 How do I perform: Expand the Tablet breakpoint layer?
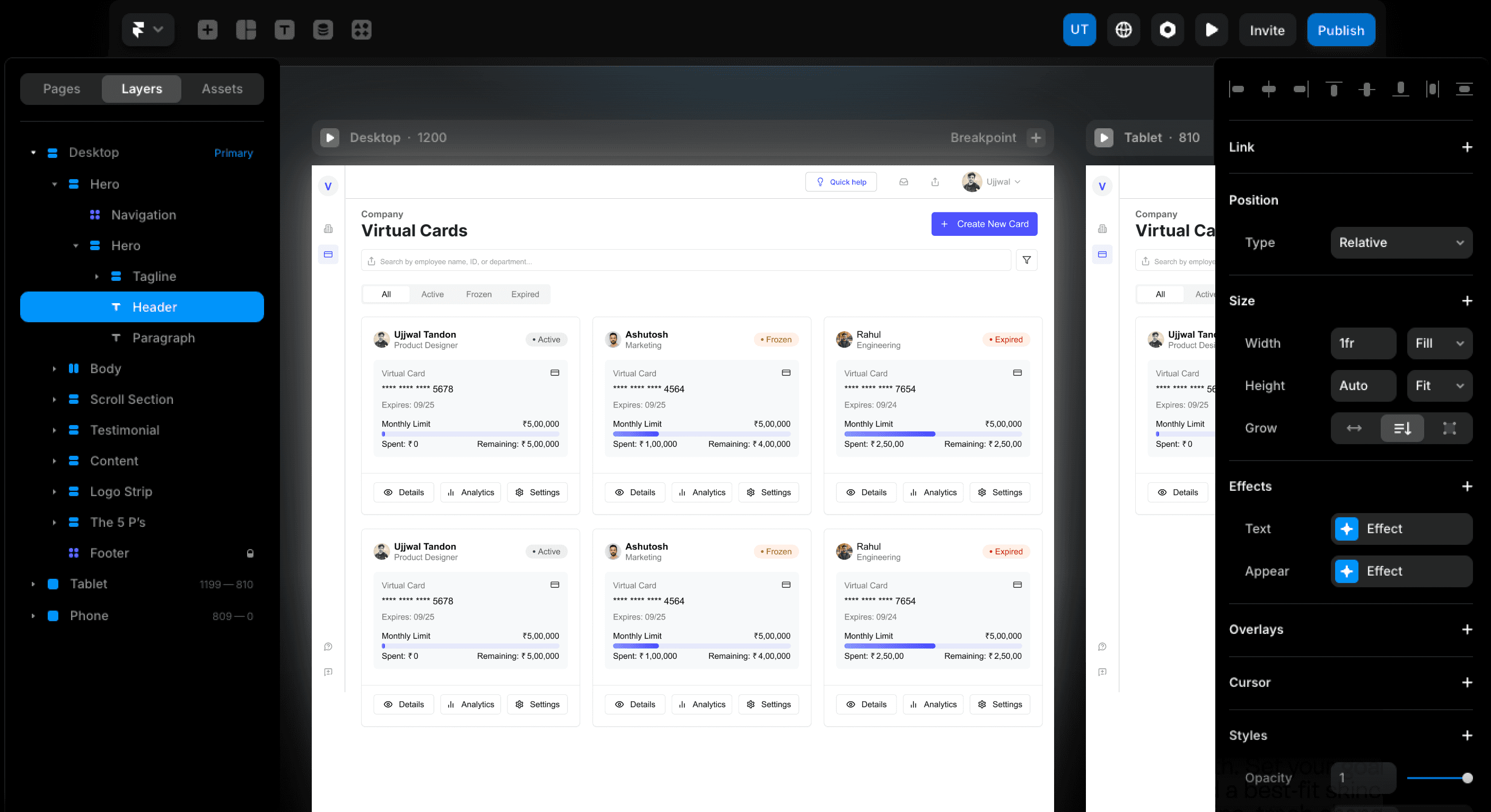[33, 584]
